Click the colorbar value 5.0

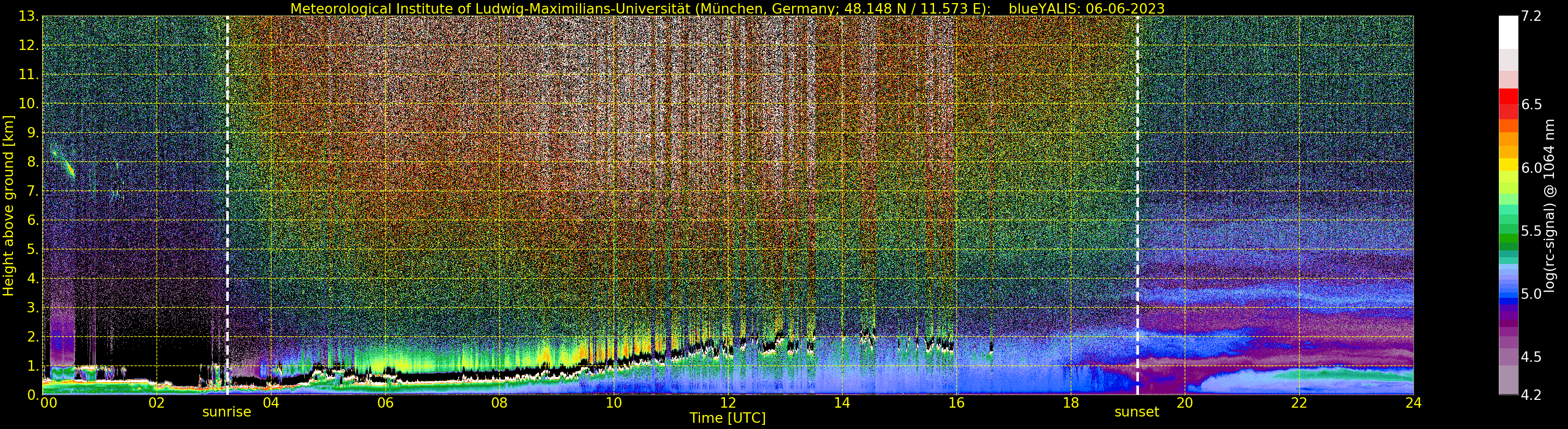tap(1532, 294)
